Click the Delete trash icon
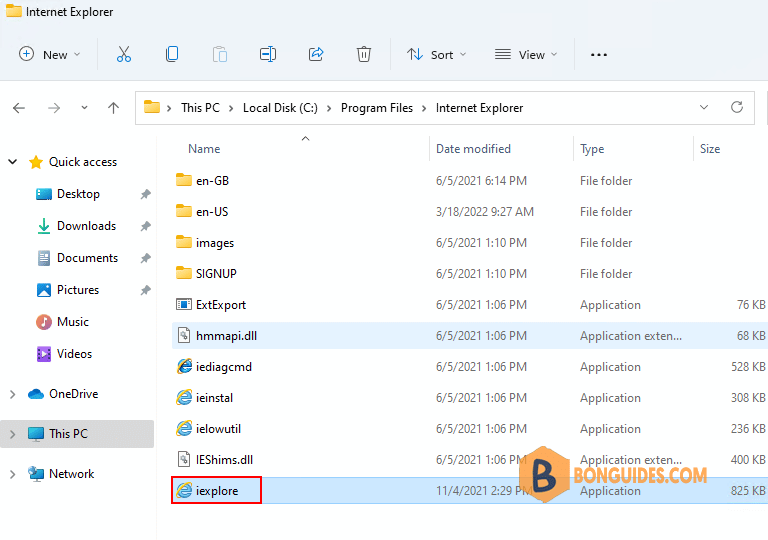 point(364,54)
